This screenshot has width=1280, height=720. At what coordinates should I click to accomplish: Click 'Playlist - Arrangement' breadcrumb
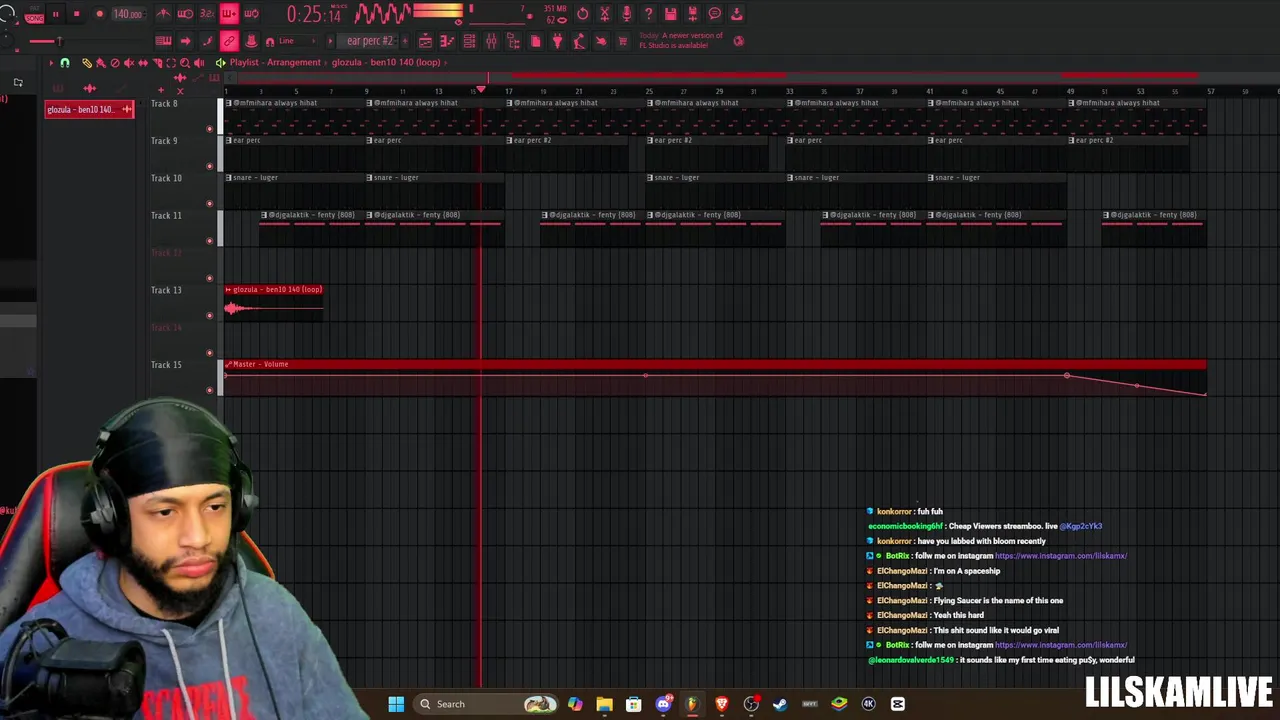[x=275, y=62]
